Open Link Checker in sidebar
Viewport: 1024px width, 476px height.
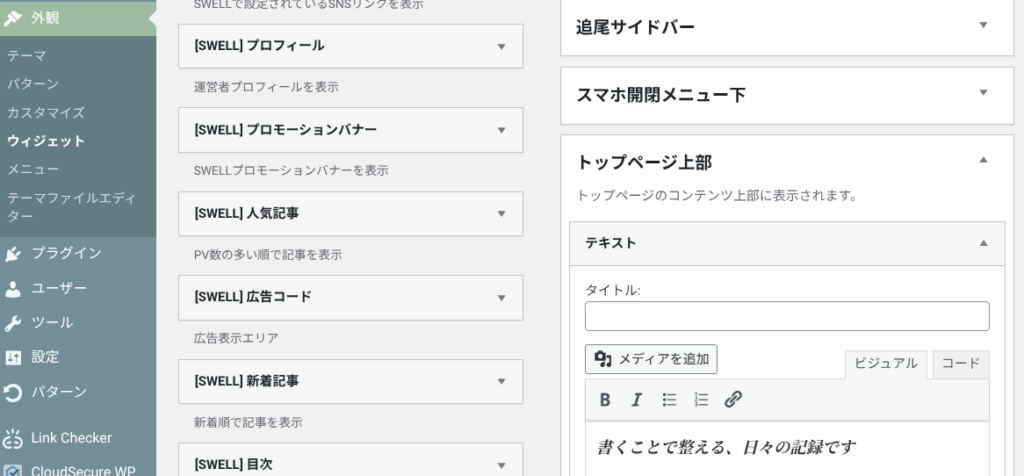click(x=70, y=437)
